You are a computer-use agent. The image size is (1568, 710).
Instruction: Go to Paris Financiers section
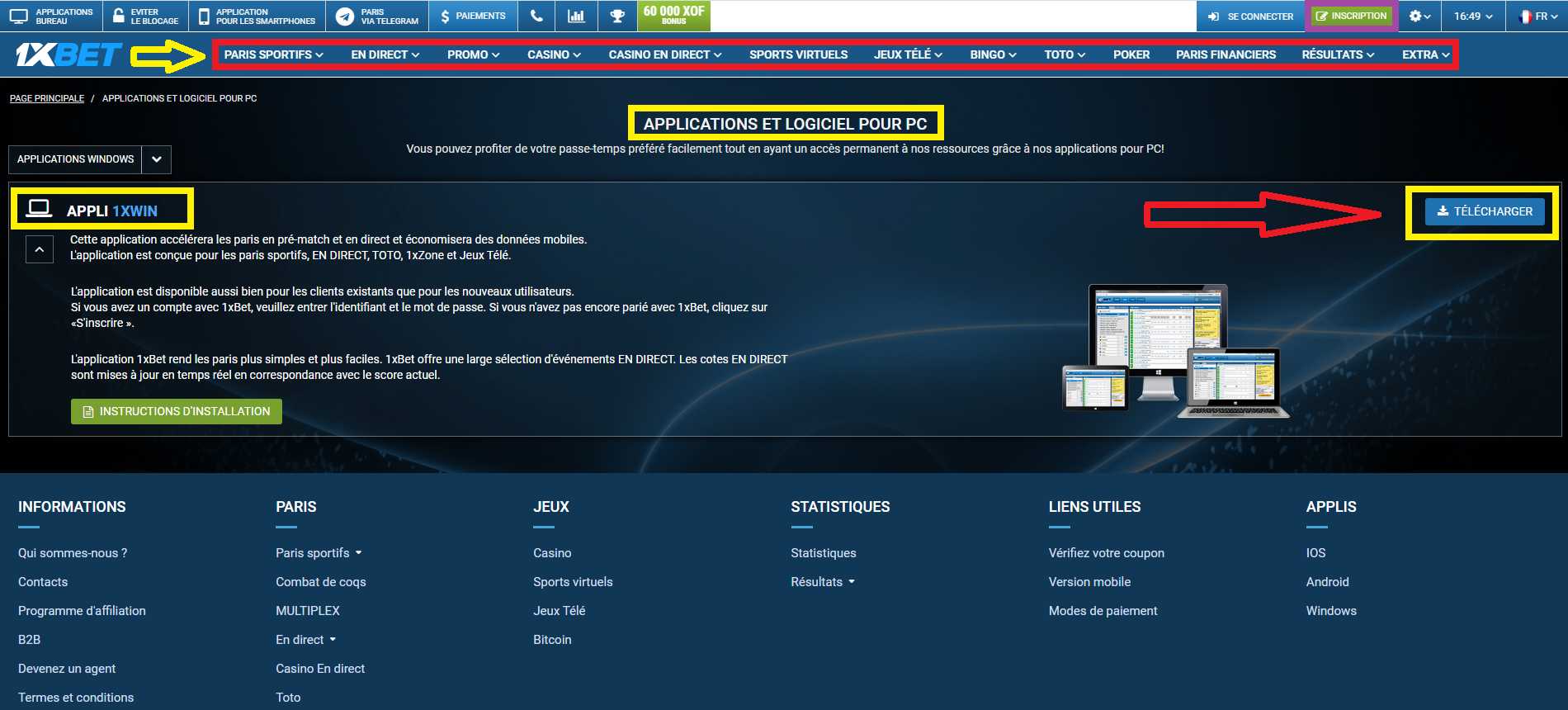point(1226,54)
